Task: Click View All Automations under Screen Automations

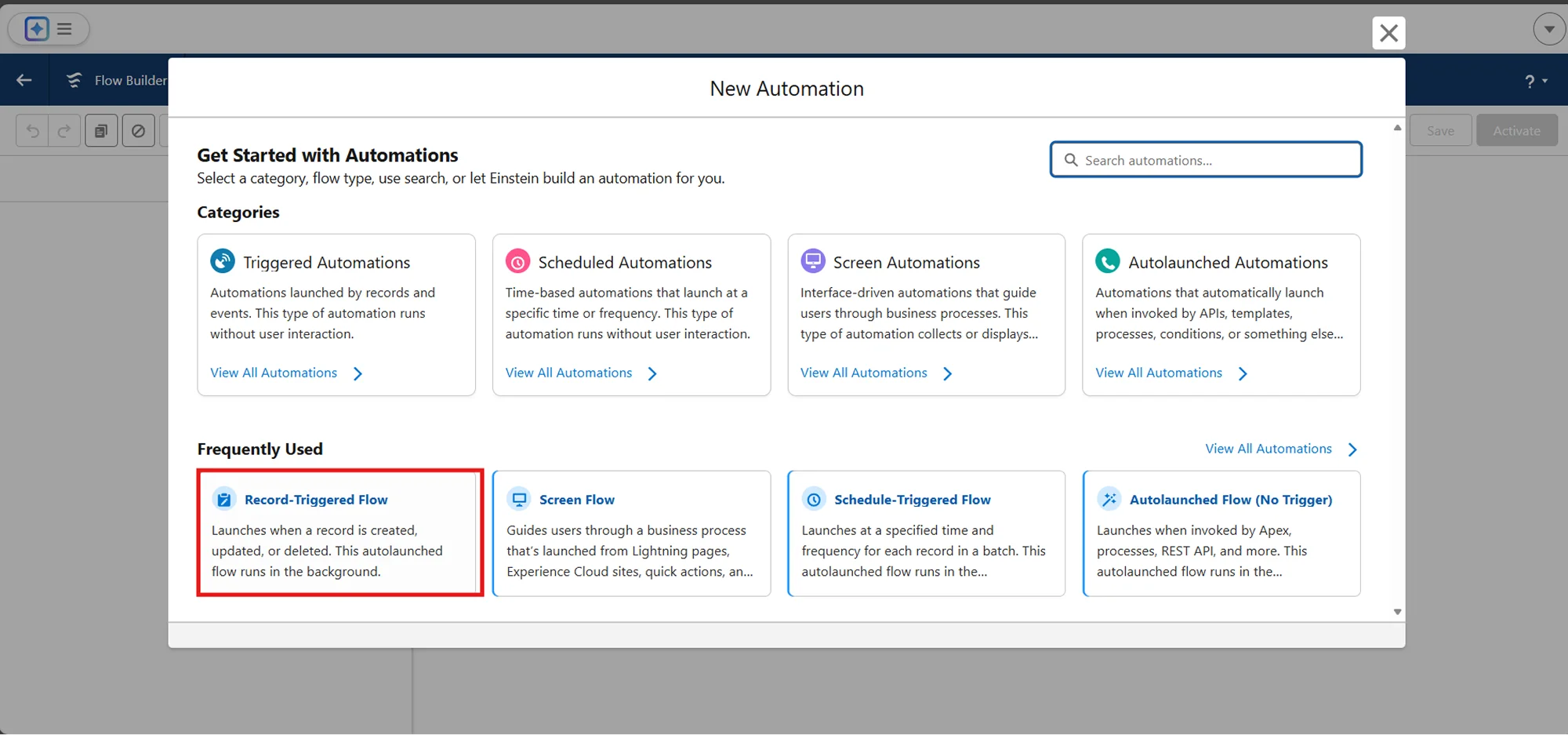Action: click(864, 373)
